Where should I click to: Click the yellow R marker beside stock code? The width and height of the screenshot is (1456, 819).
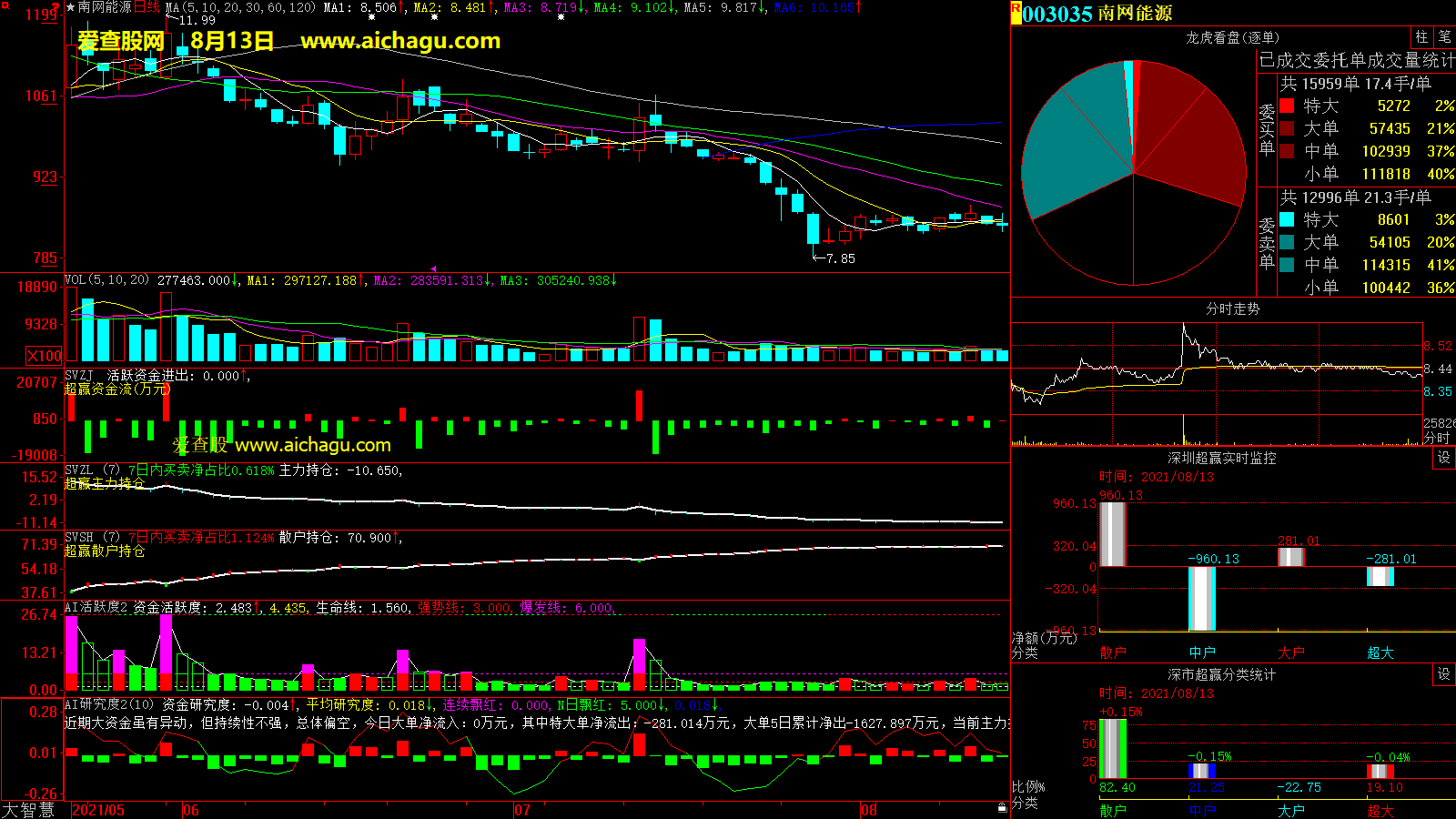coord(1016,13)
